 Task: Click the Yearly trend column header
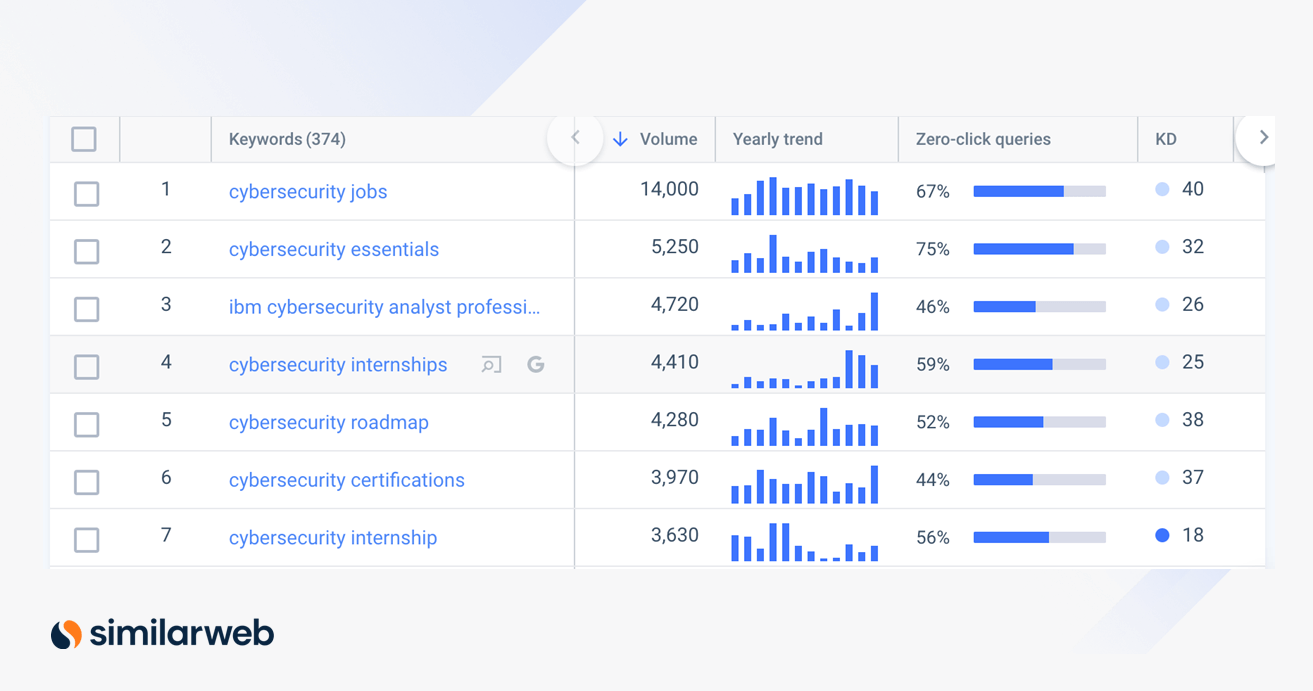(777, 139)
